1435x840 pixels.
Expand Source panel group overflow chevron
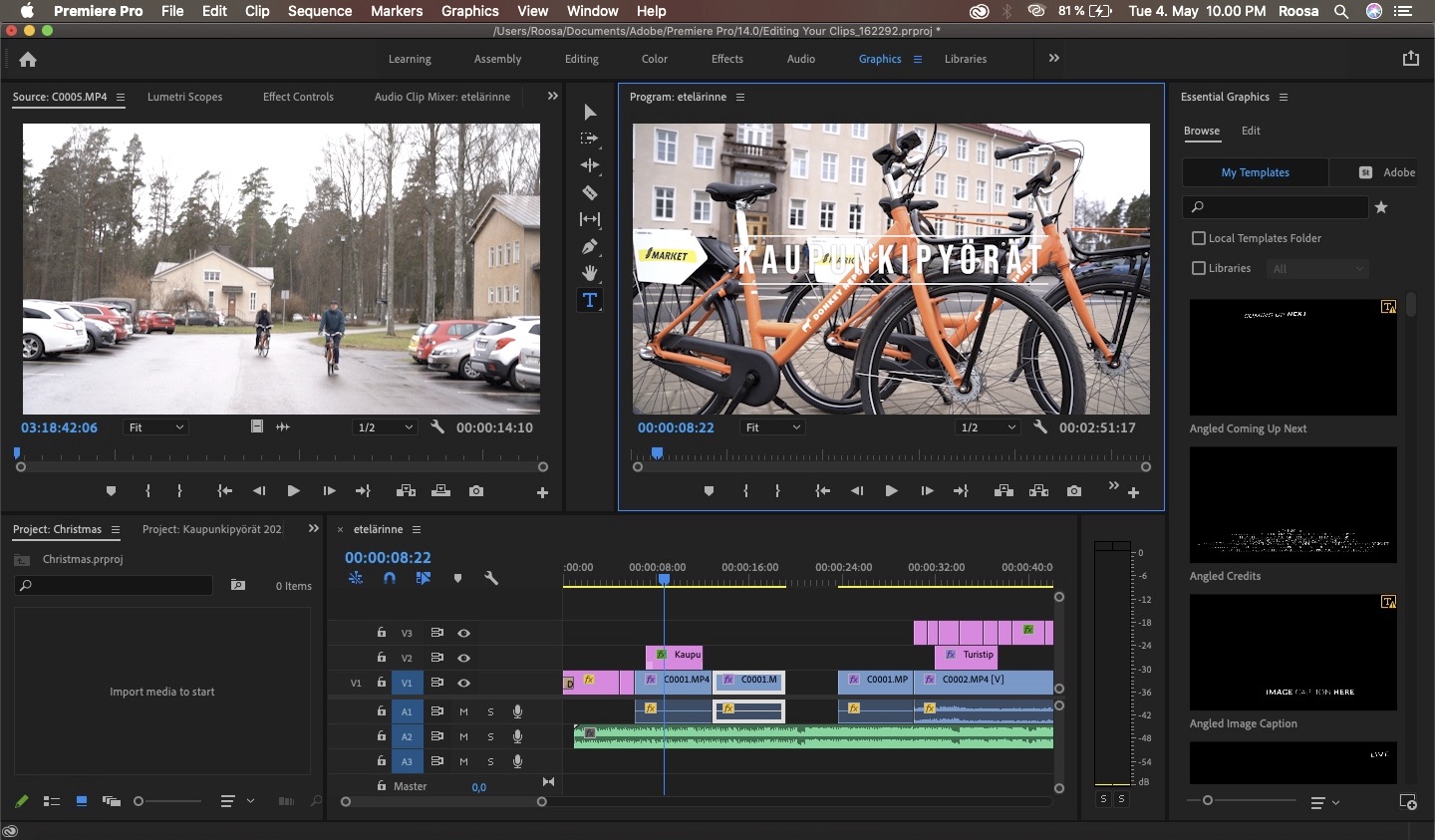click(x=553, y=97)
